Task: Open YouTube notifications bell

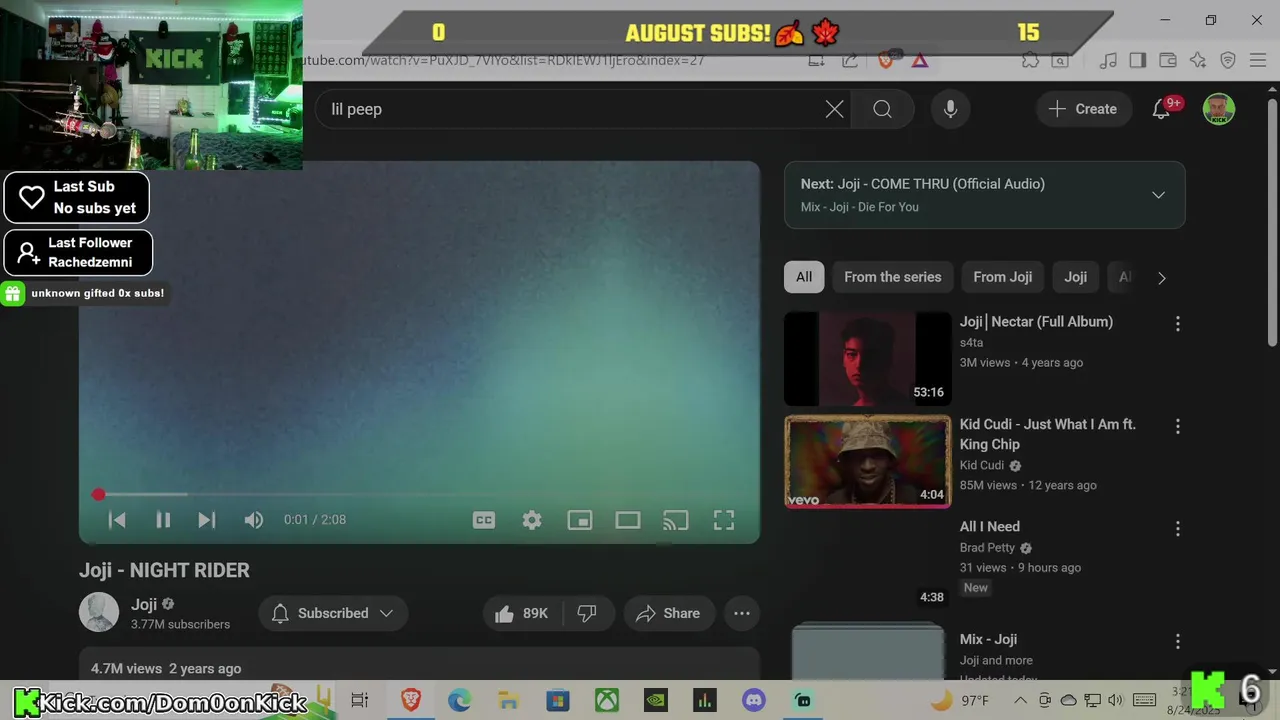Action: click(x=1161, y=109)
